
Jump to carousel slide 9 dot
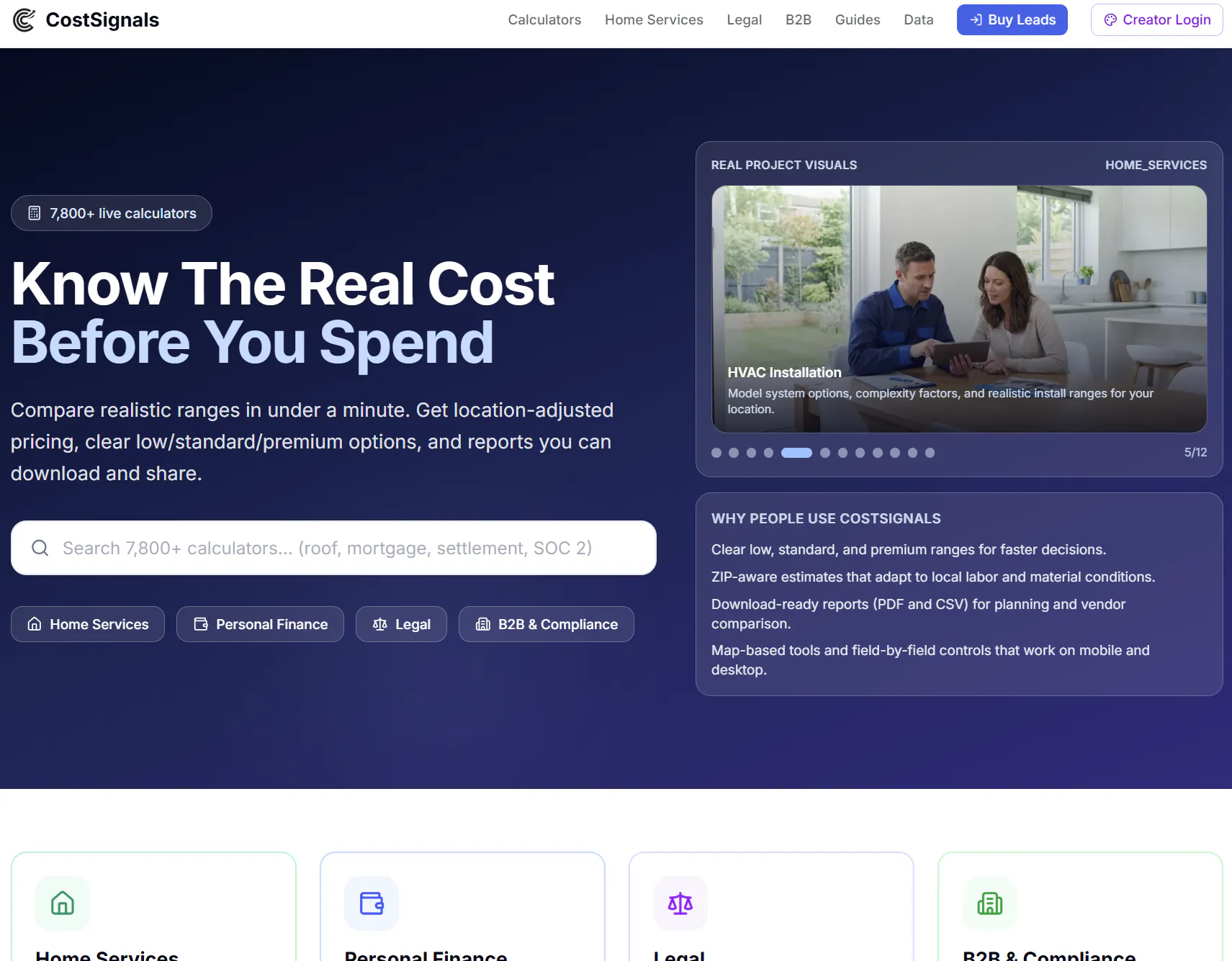pos(878,453)
